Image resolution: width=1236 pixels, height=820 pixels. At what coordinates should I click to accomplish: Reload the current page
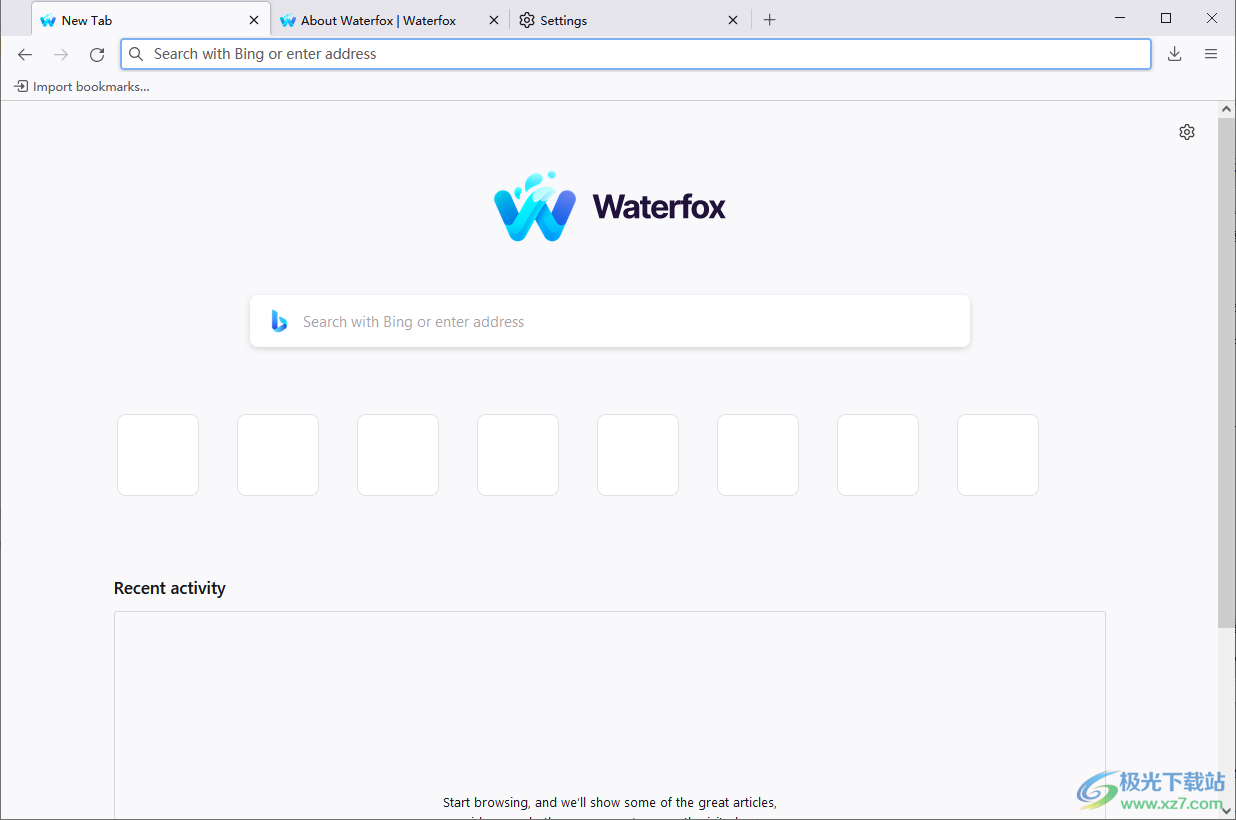[97, 54]
